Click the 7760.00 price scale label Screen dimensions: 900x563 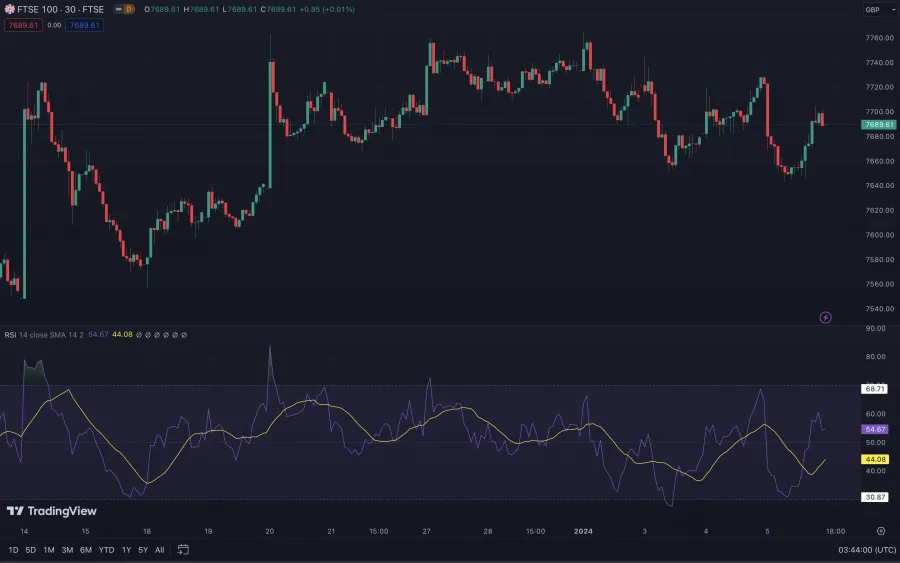(880, 38)
